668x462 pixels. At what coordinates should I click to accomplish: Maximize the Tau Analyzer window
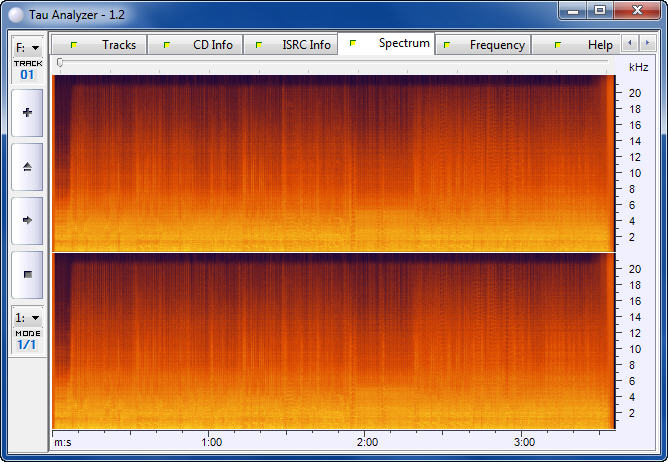[x=600, y=10]
